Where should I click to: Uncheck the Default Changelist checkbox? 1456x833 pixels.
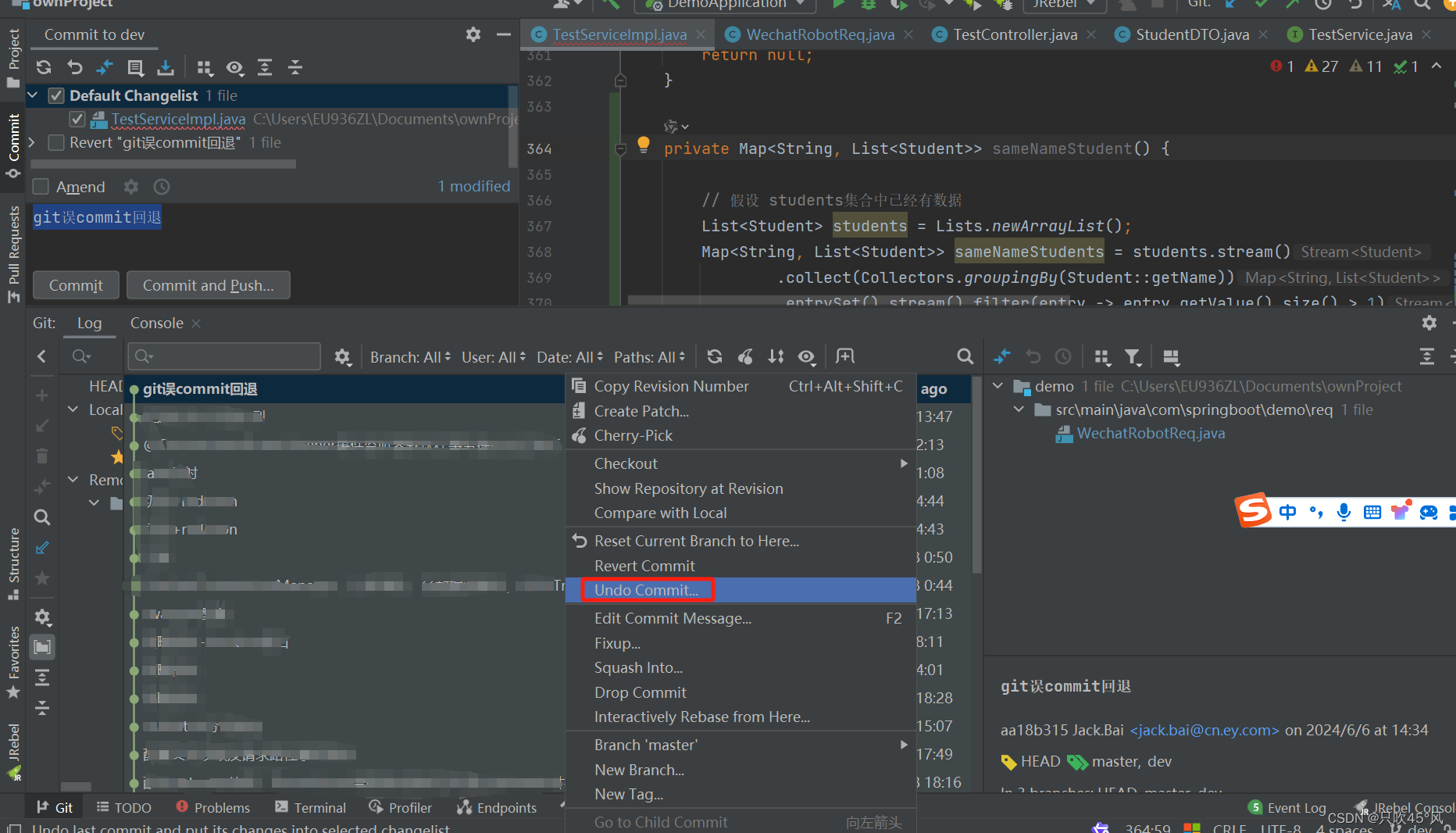tap(55, 95)
